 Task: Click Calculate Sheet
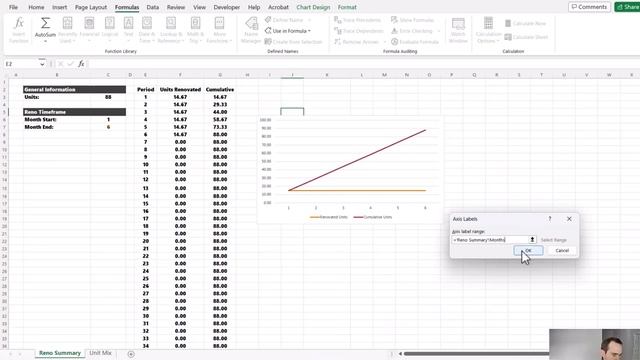pyautogui.click(x=526, y=37)
